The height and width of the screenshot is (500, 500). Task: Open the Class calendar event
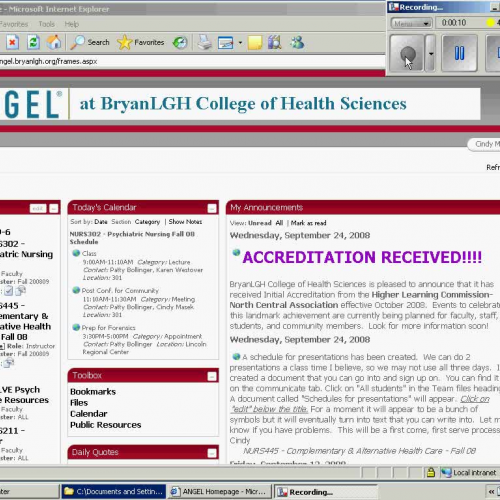click(89, 254)
